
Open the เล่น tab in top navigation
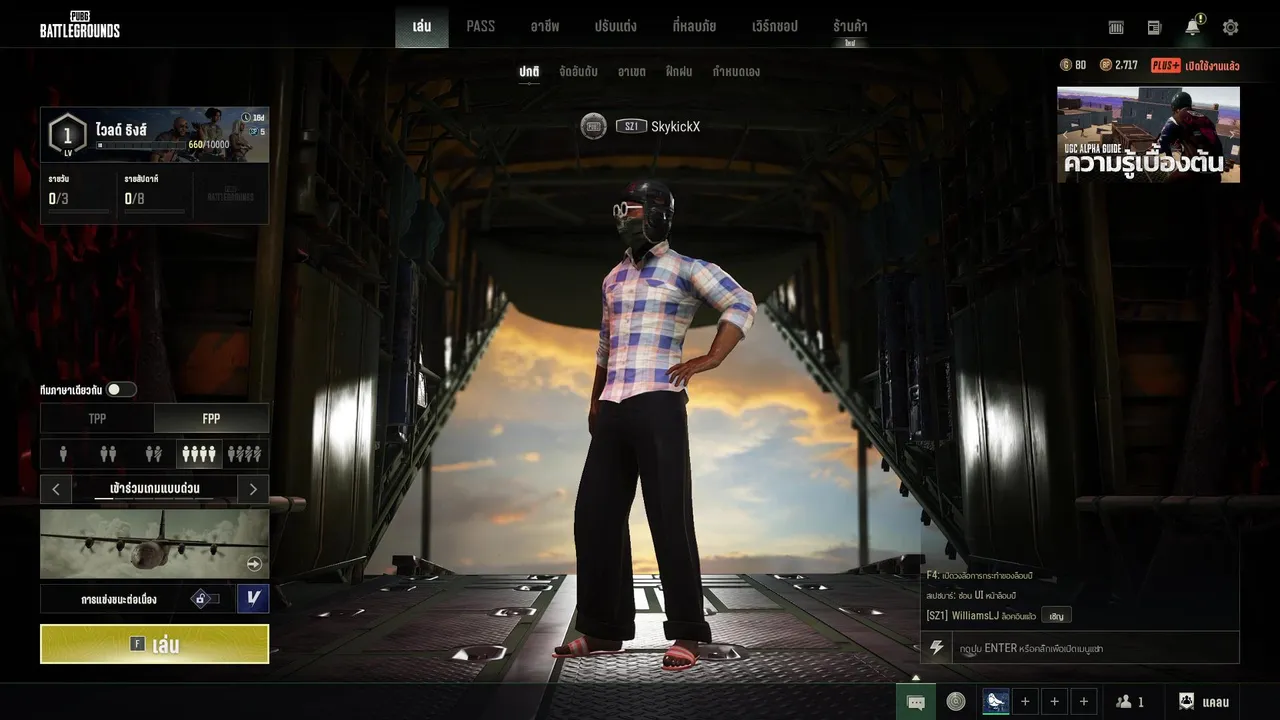pyautogui.click(x=422, y=26)
